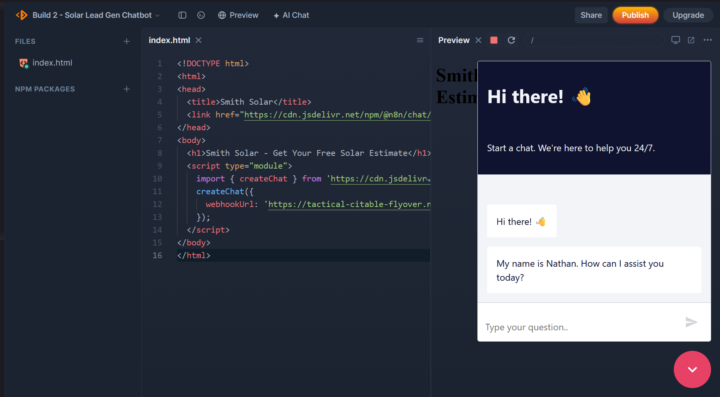Click the h1 Smith Solar estimate code line
Image resolution: width=720 pixels, height=397 pixels.
click(309, 153)
